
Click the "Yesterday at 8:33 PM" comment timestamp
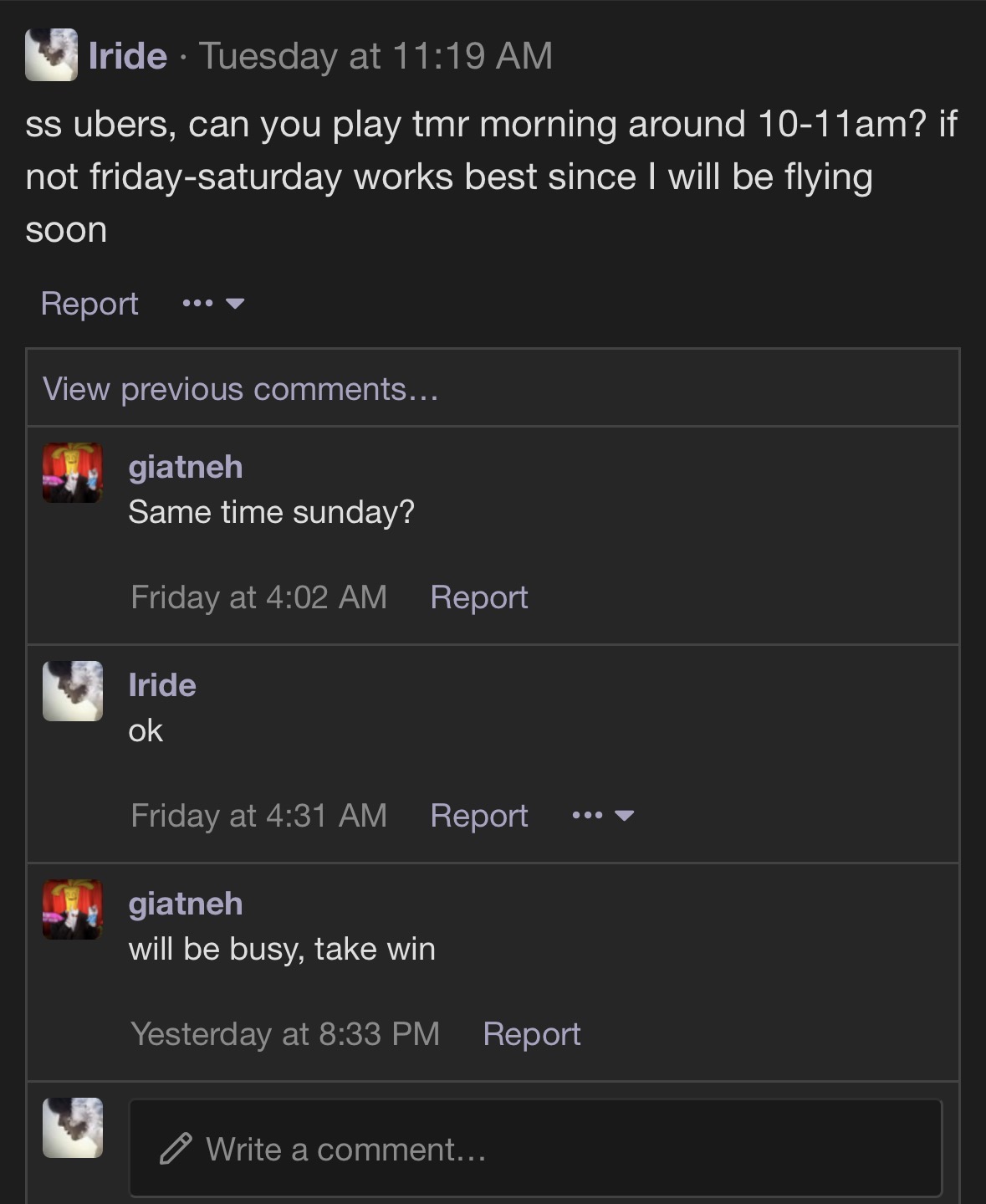[x=285, y=1034]
